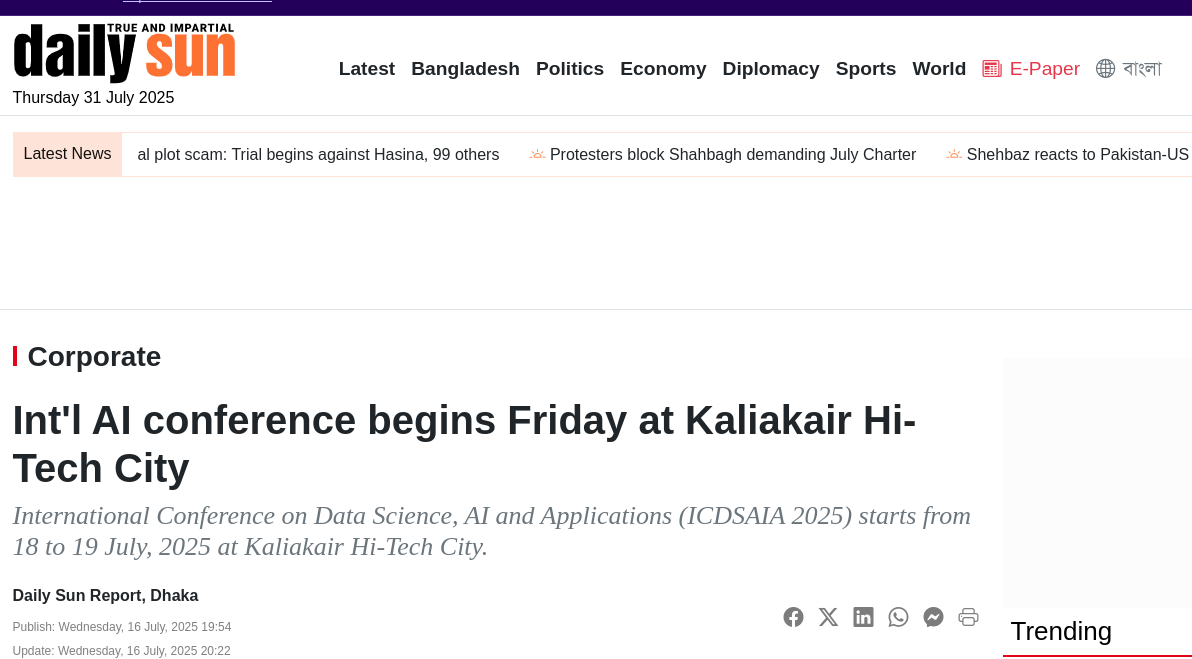Open the Diplomacy section

click(771, 69)
